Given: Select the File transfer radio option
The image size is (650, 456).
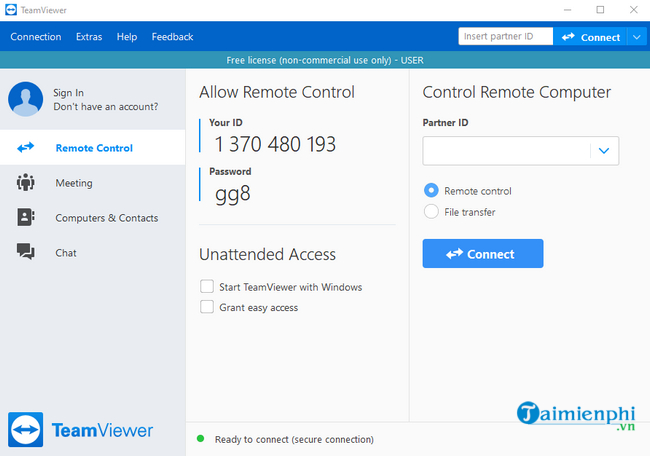Looking at the screenshot, I should tap(431, 211).
